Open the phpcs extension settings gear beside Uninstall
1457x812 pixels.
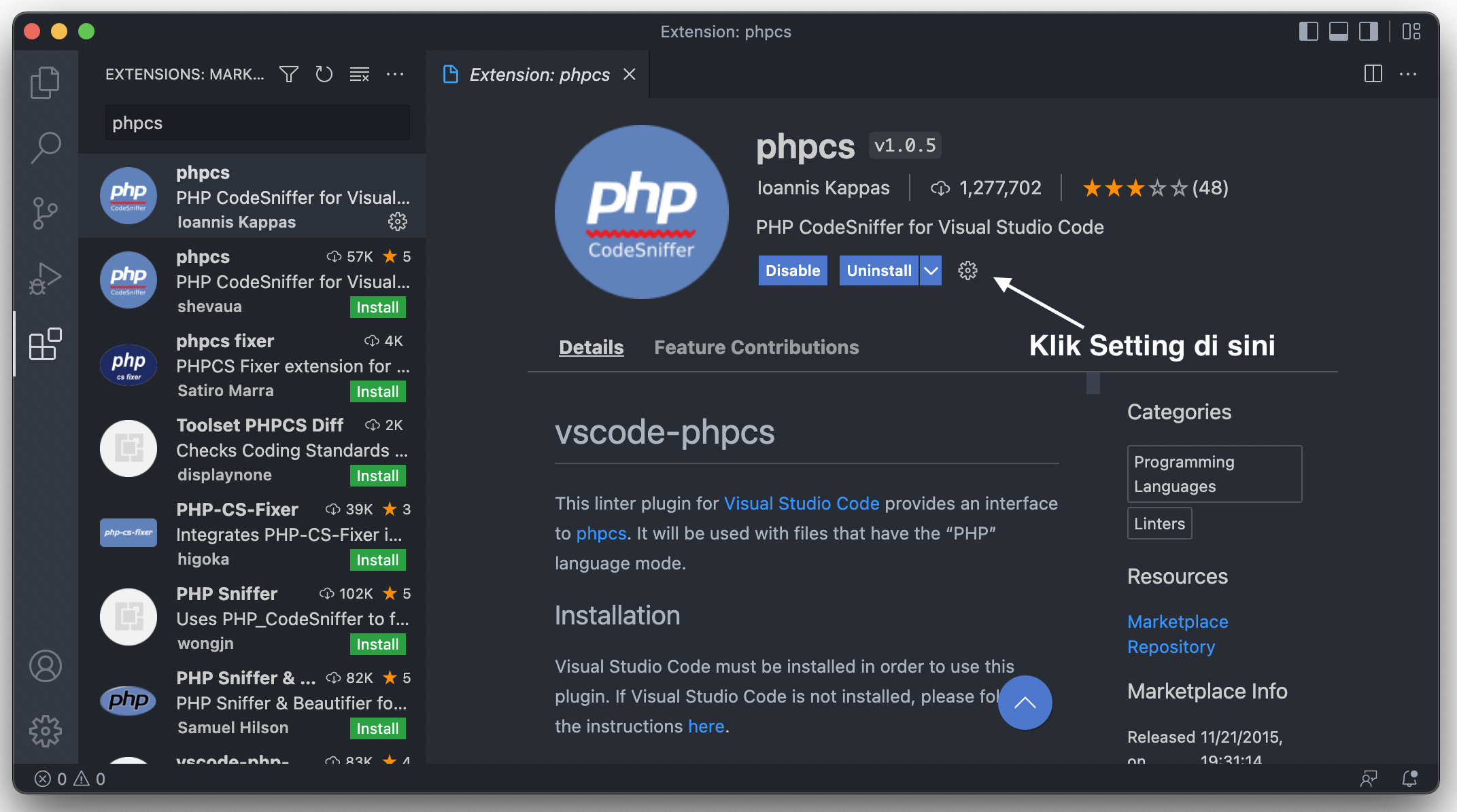967,270
